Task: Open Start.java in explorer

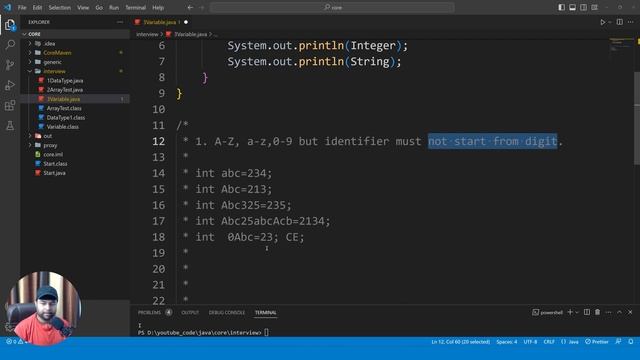Action: tap(54, 173)
